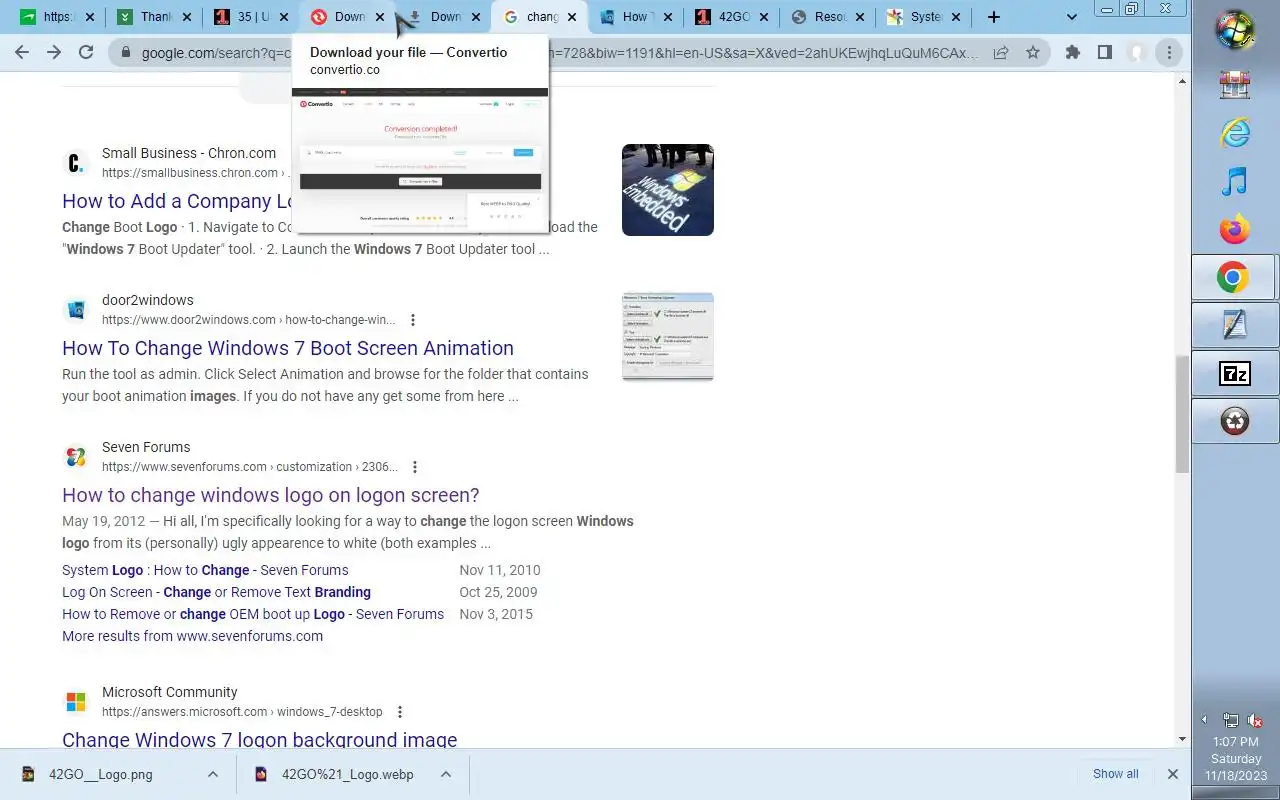This screenshot has width=1280, height=800.
Task: Show all downloads
Action: tap(1115, 774)
